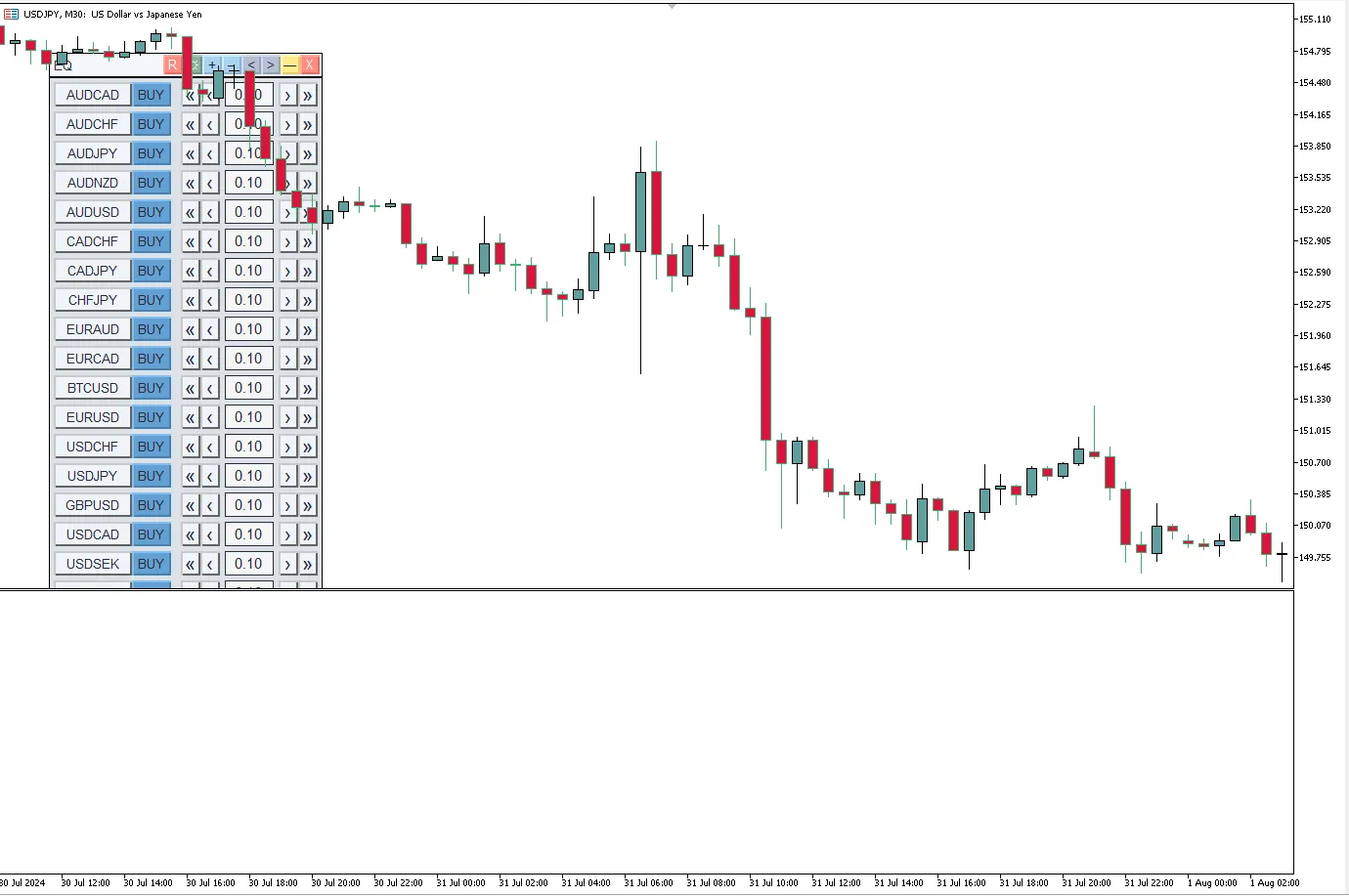Click the plus button in panel header
The width and height of the screenshot is (1349, 896).
point(212,64)
